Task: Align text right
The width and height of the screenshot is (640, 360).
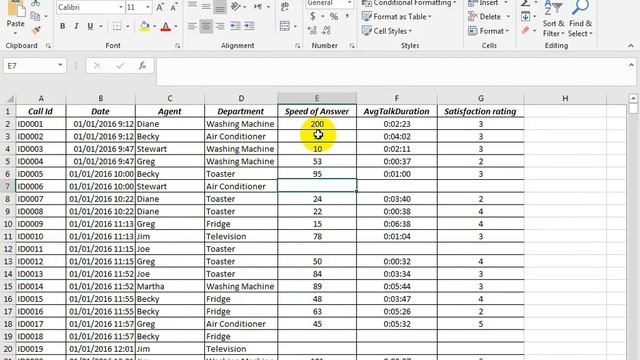Action: point(220,27)
